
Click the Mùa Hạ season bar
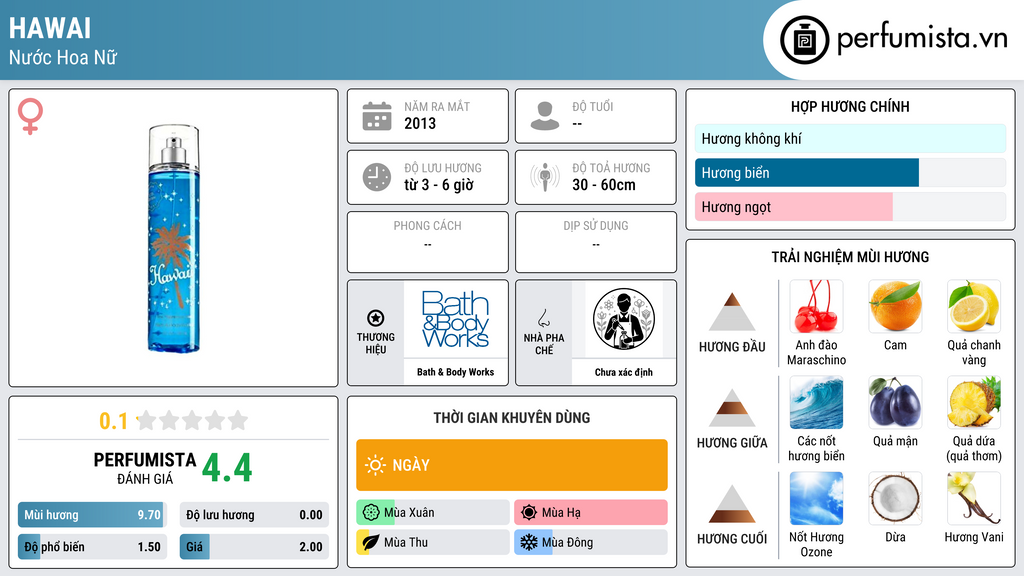[590, 512]
